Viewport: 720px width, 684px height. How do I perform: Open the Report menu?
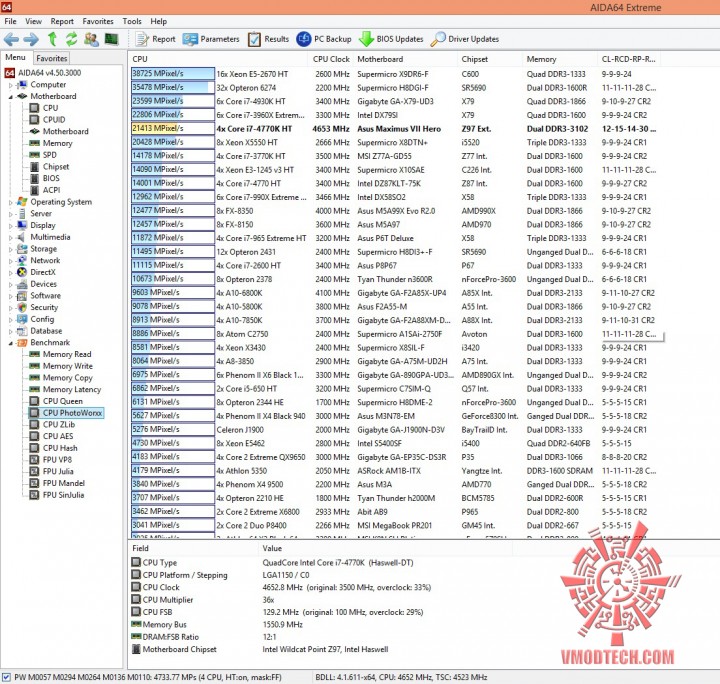point(62,21)
